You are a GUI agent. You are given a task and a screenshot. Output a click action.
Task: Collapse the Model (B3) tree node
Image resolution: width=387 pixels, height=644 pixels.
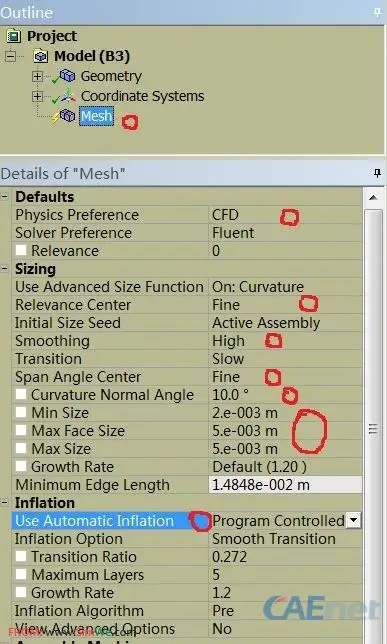coord(10,56)
